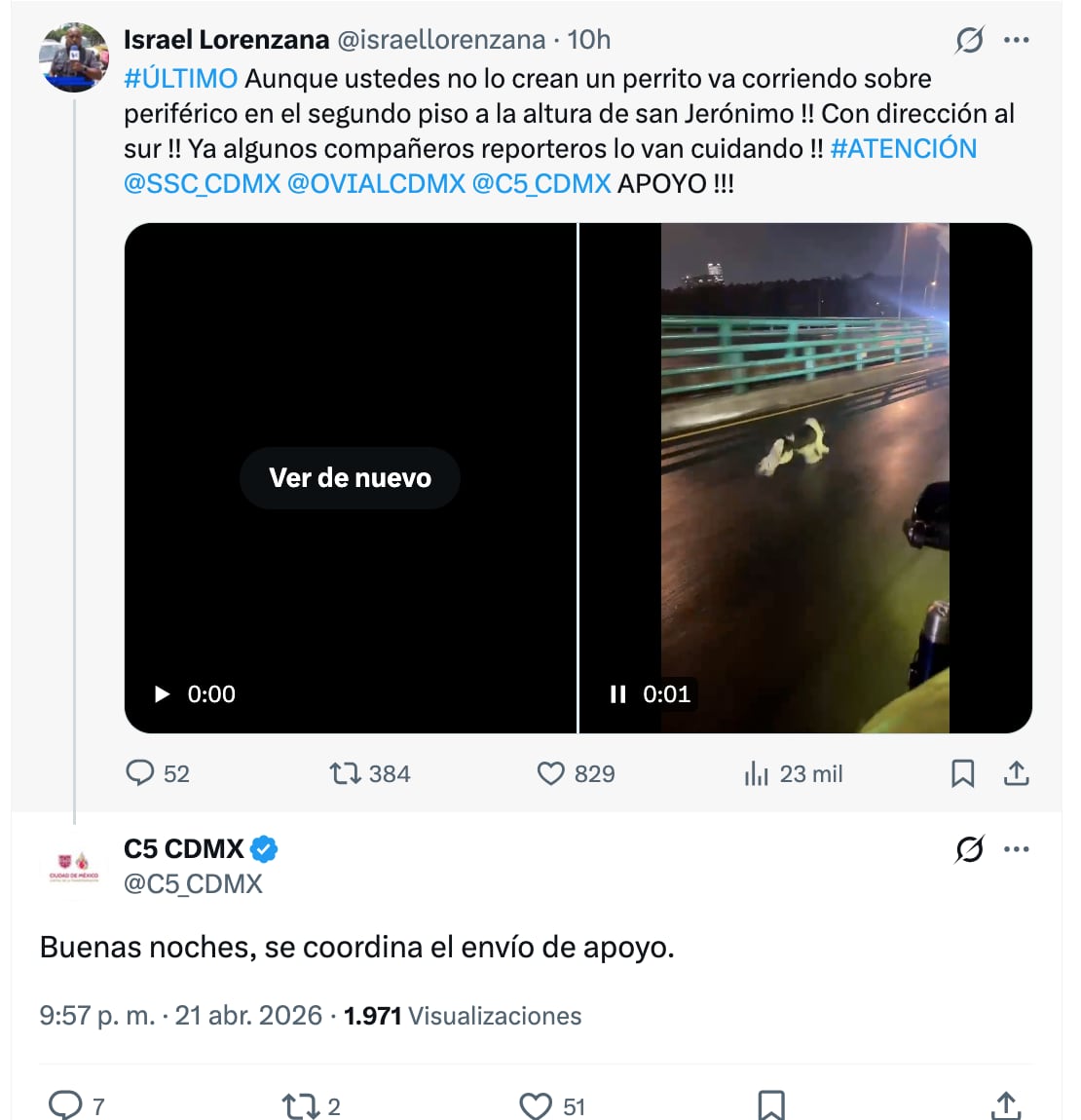
Task: Open the three-dot menu on the C5 CDMX reply
Action: [x=1017, y=849]
